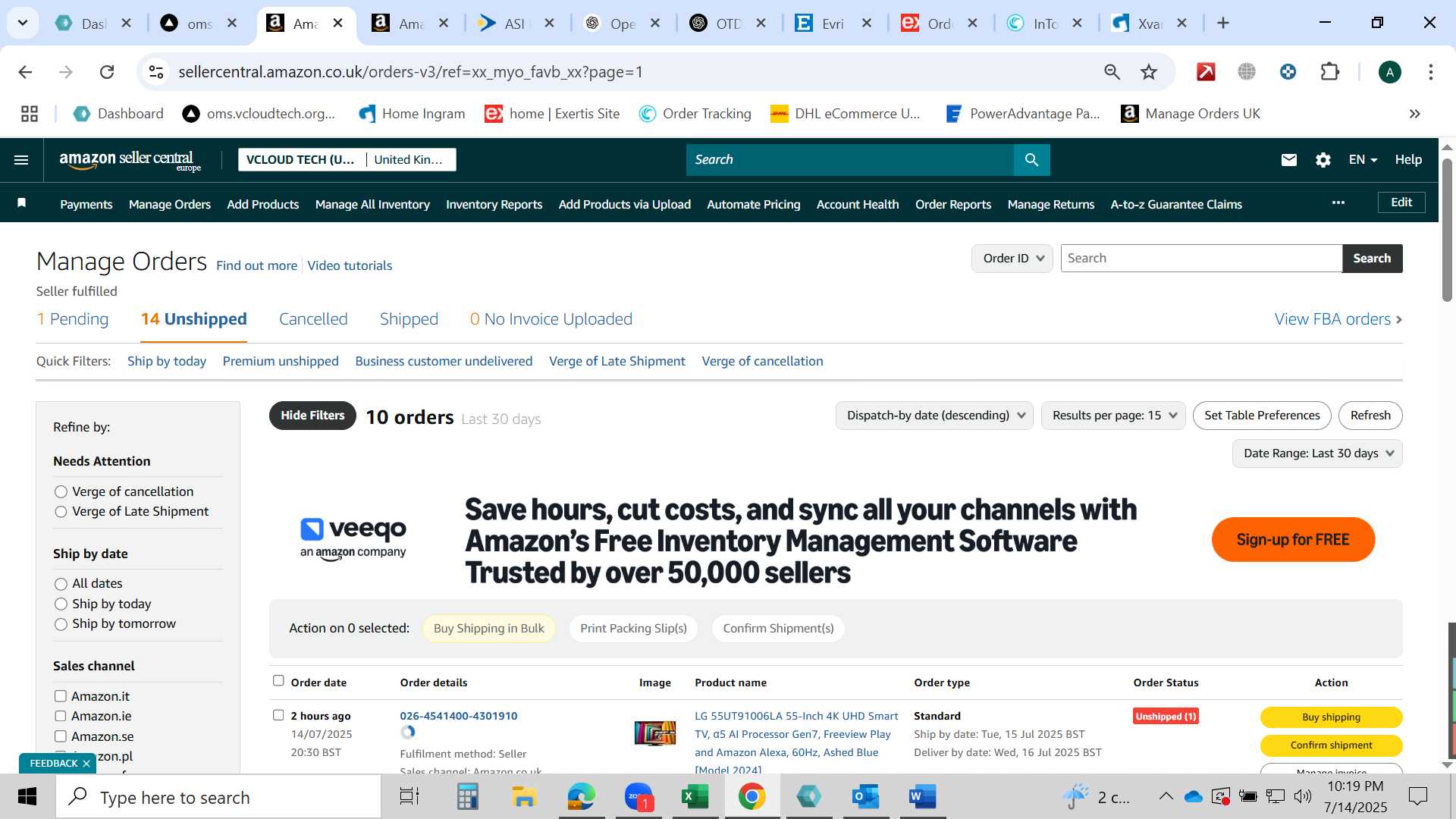This screenshot has height=819, width=1456.
Task: Open Inventory Reports in the navigation bar
Action: point(494,205)
